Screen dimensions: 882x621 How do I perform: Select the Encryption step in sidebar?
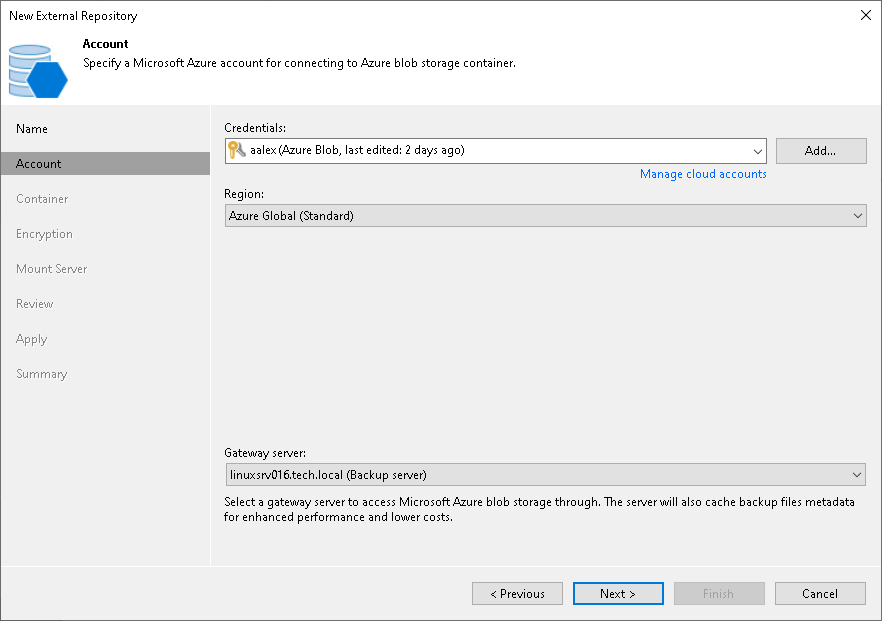click(44, 234)
